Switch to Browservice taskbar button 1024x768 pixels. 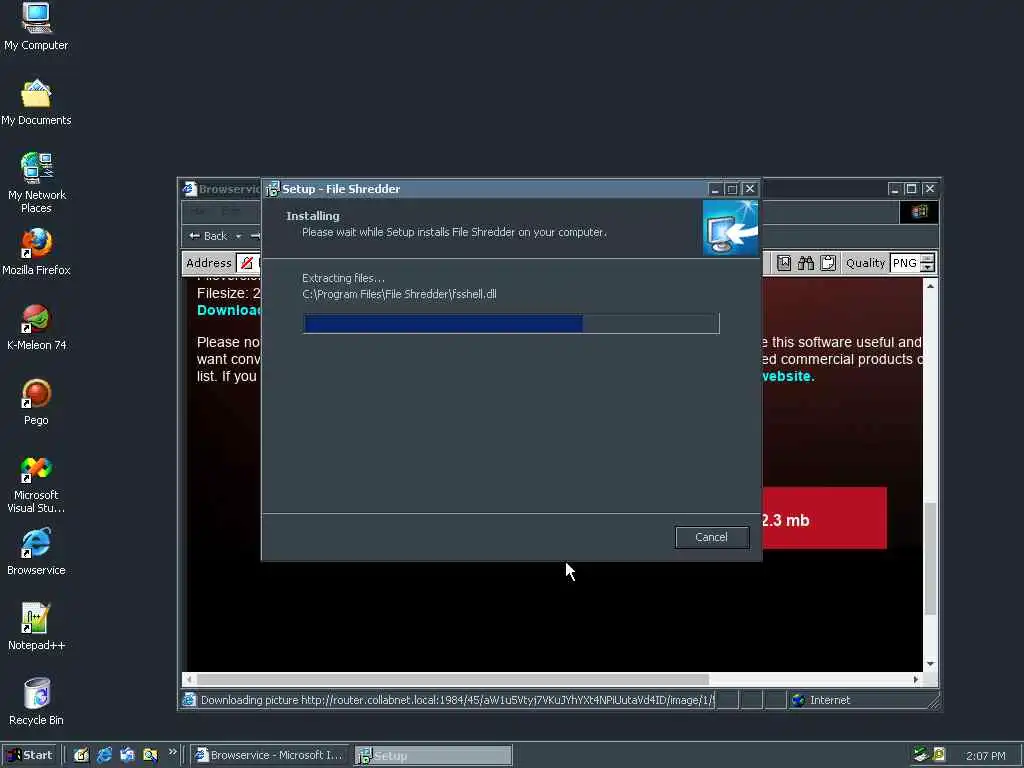pyautogui.click(x=270, y=756)
